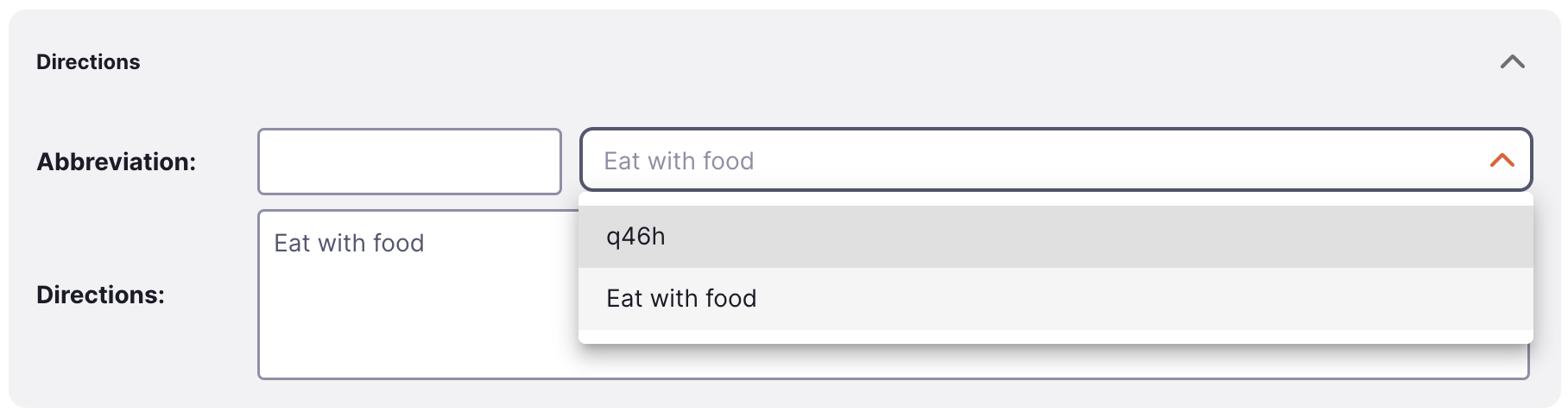Click the Abbreviation field label
This screenshot has height=413, width=1568.
tap(117, 162)
